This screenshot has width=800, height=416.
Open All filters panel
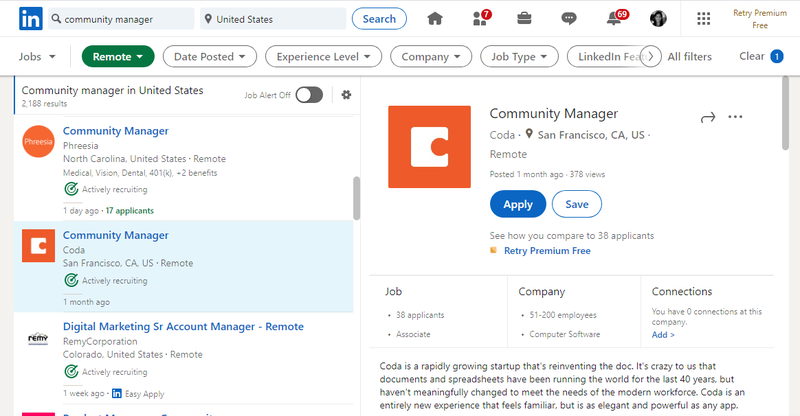(x=690, y=57)
